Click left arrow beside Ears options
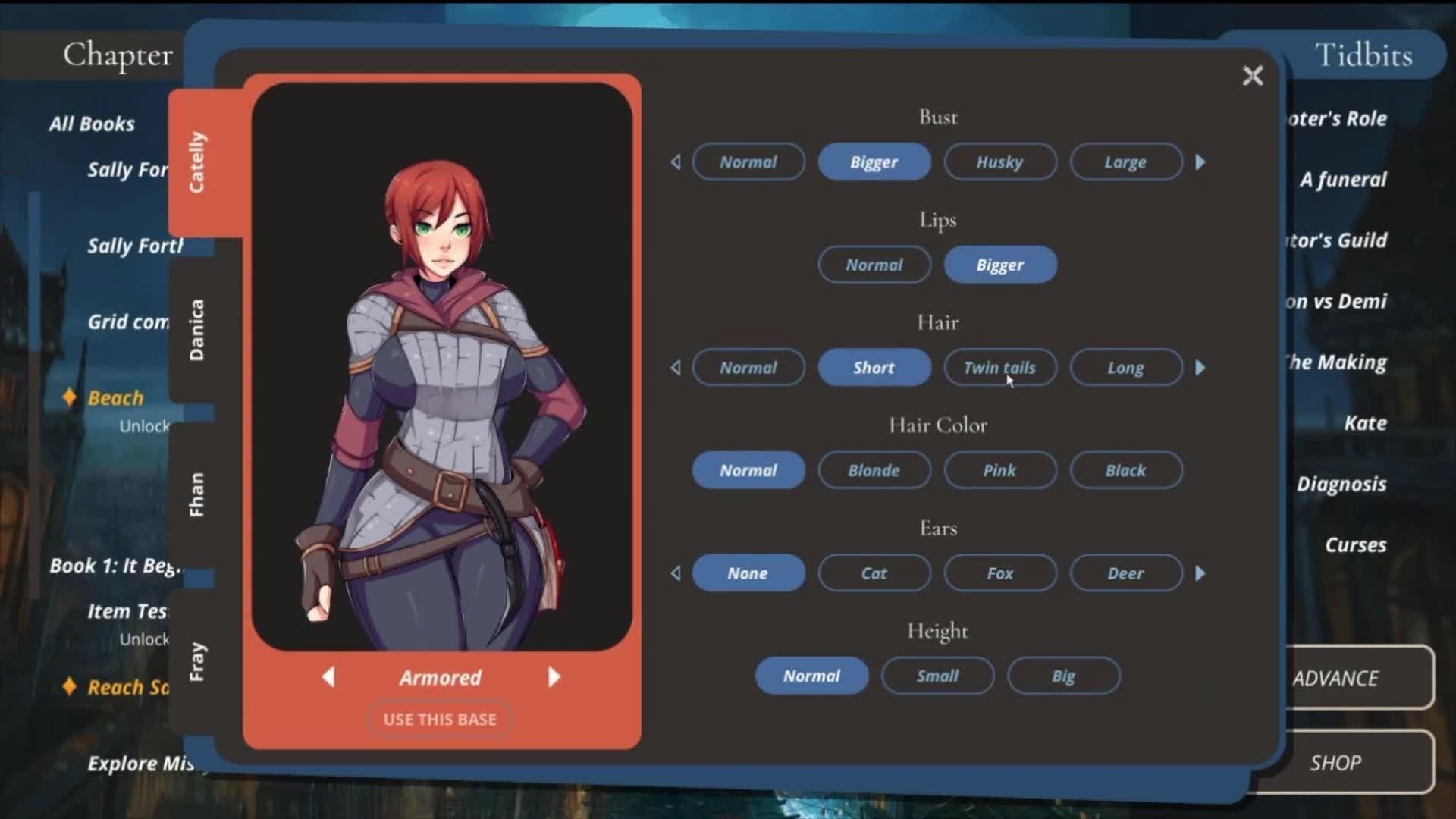The height and width of the screenshot is (819, 1456). point(676,573)
